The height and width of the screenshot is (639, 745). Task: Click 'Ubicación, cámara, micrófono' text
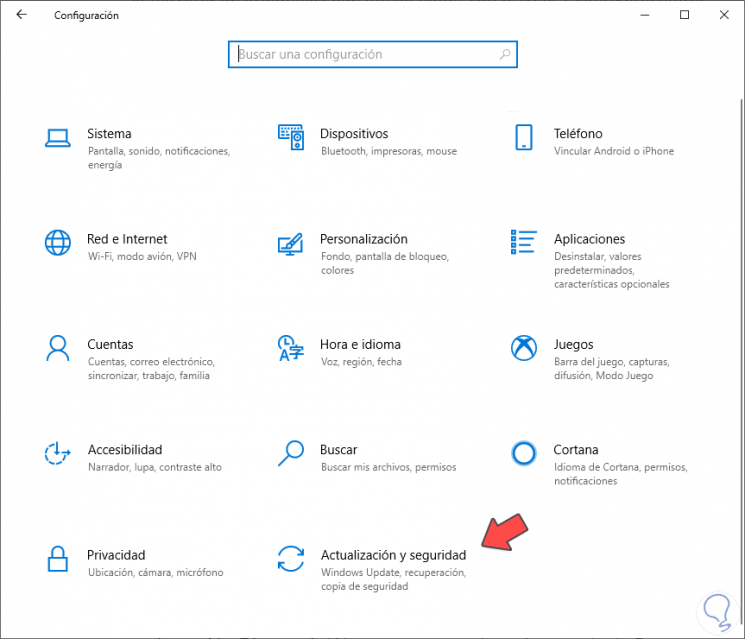point(155,573)
